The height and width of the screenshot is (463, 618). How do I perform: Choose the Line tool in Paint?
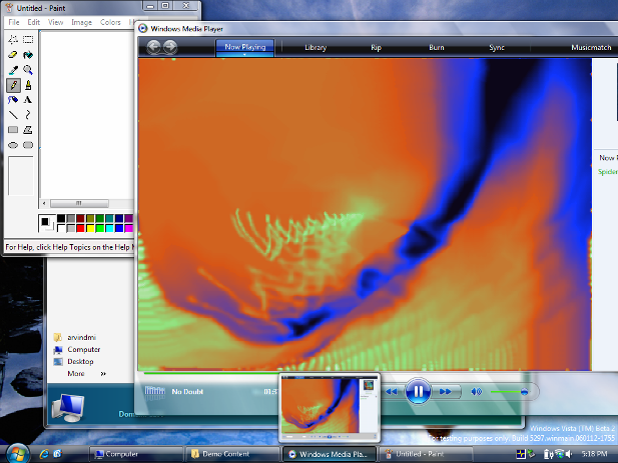(x=13, y=115)
